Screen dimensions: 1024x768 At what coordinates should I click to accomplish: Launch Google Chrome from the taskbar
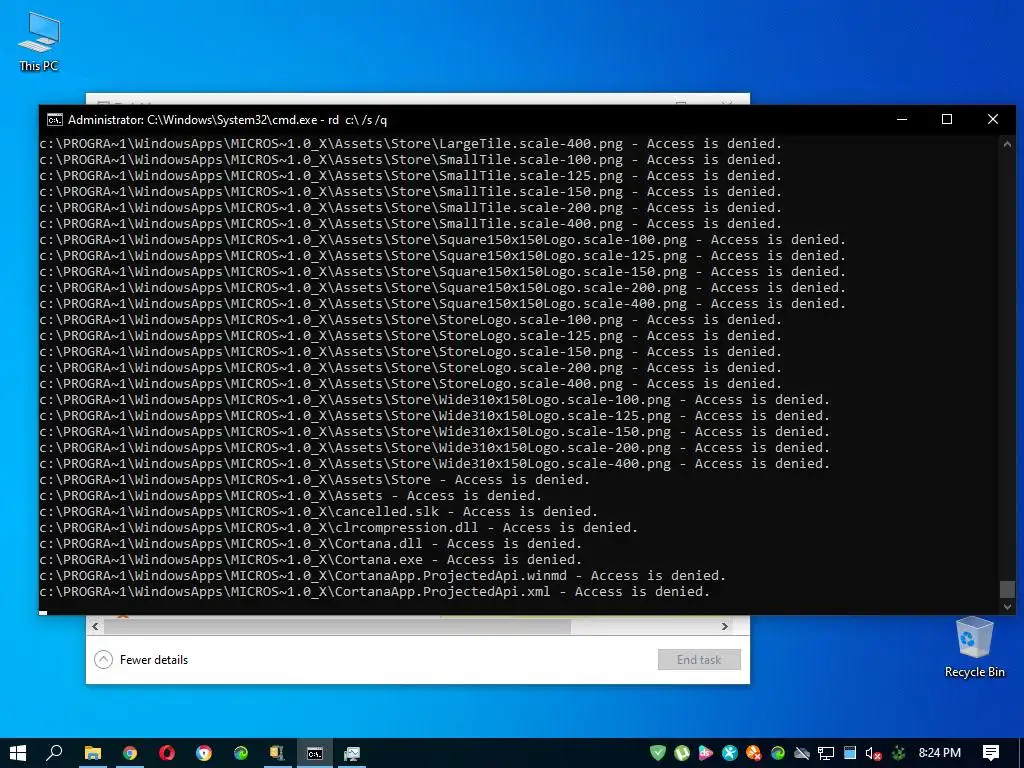(130, 753)
